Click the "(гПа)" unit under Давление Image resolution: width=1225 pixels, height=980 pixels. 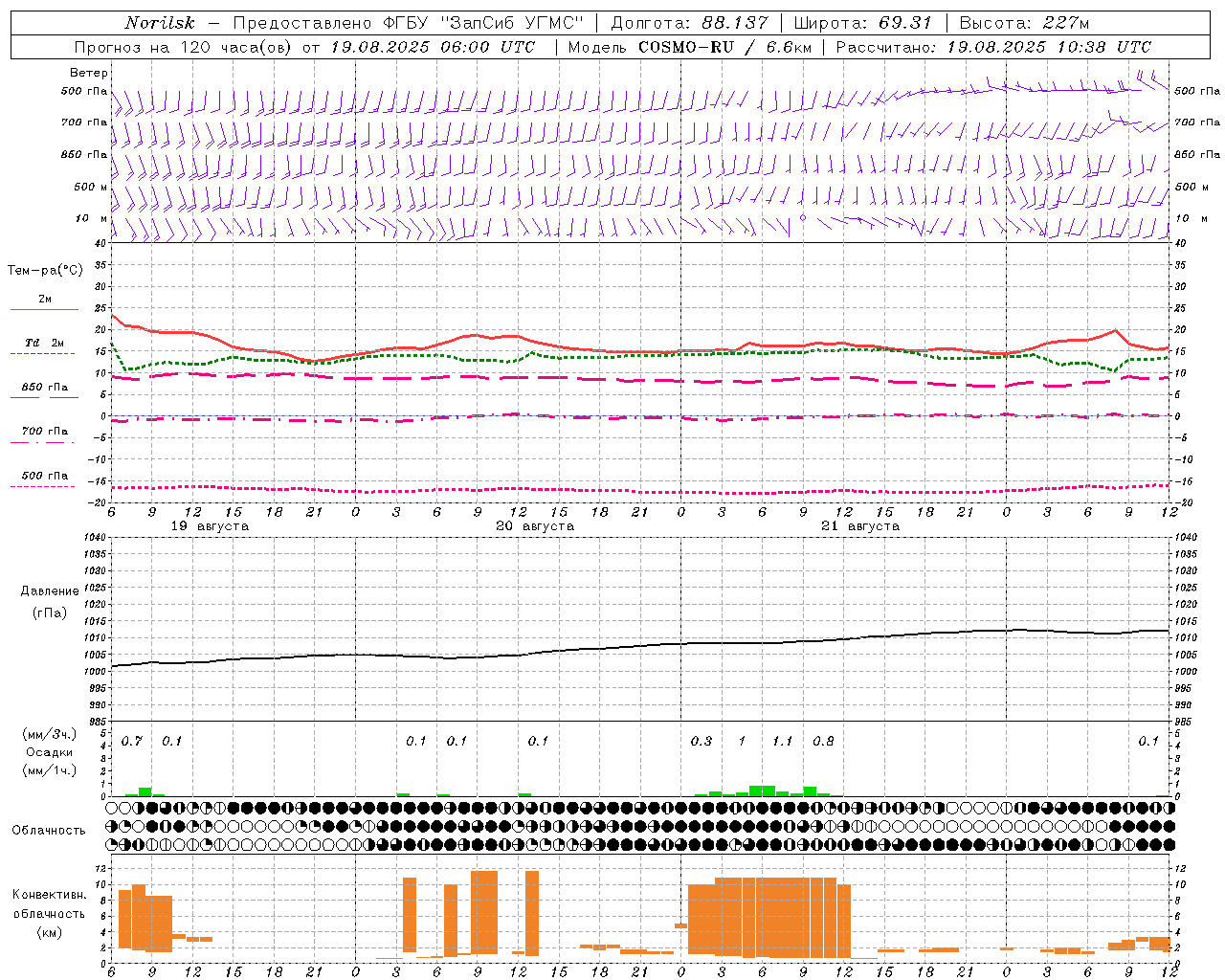click(x=50, y=612)
